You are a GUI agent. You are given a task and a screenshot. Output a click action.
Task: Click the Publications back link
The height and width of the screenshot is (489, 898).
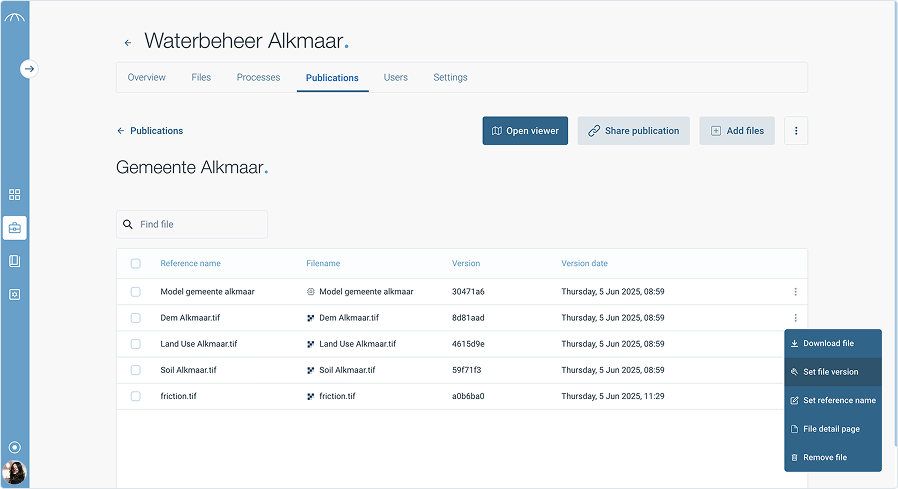(x=150, y=131)
